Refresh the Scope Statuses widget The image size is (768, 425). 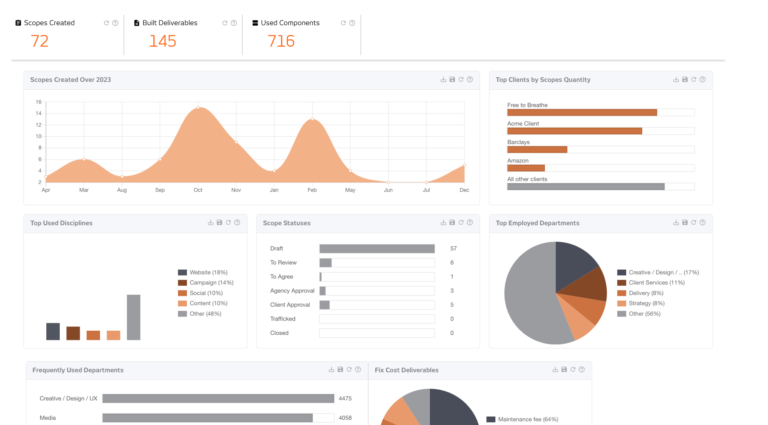461,223
